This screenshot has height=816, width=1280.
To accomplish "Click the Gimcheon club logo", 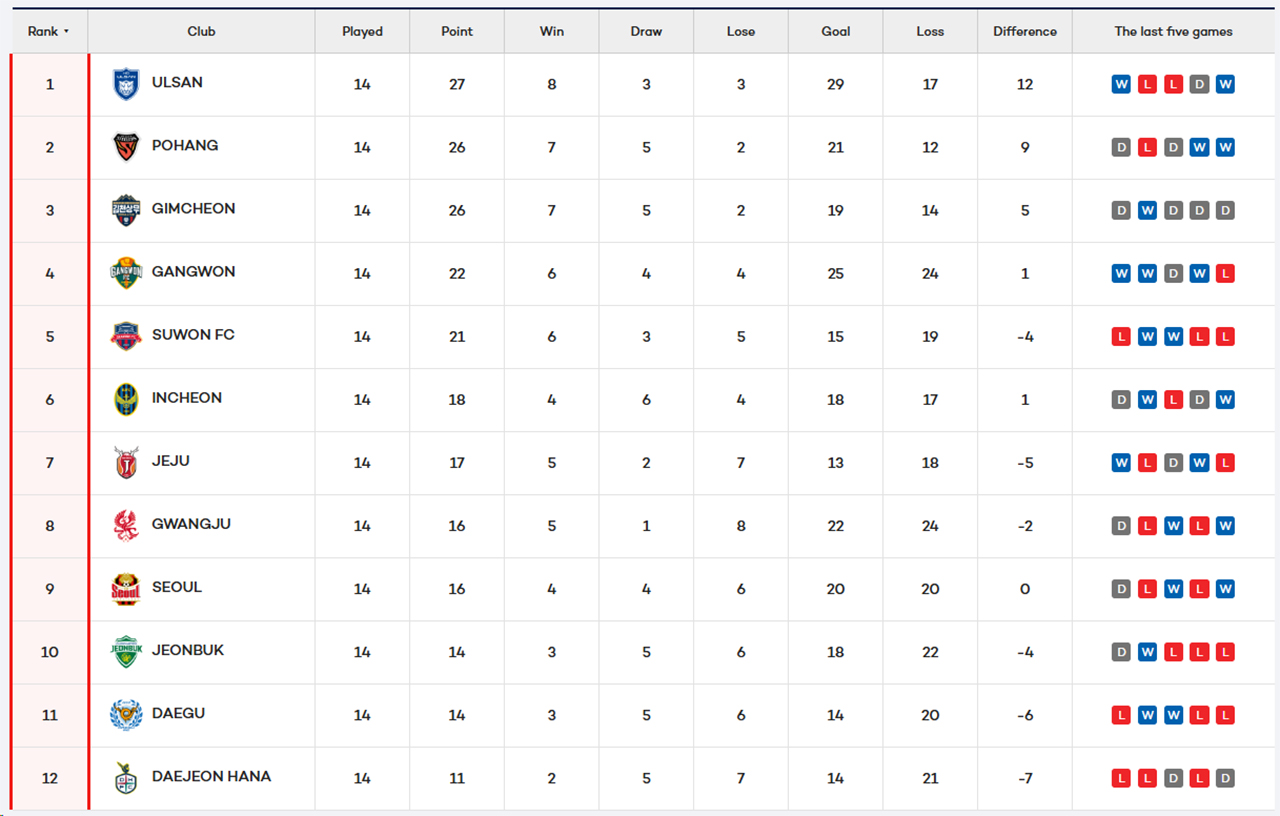I will click(126, 210).
